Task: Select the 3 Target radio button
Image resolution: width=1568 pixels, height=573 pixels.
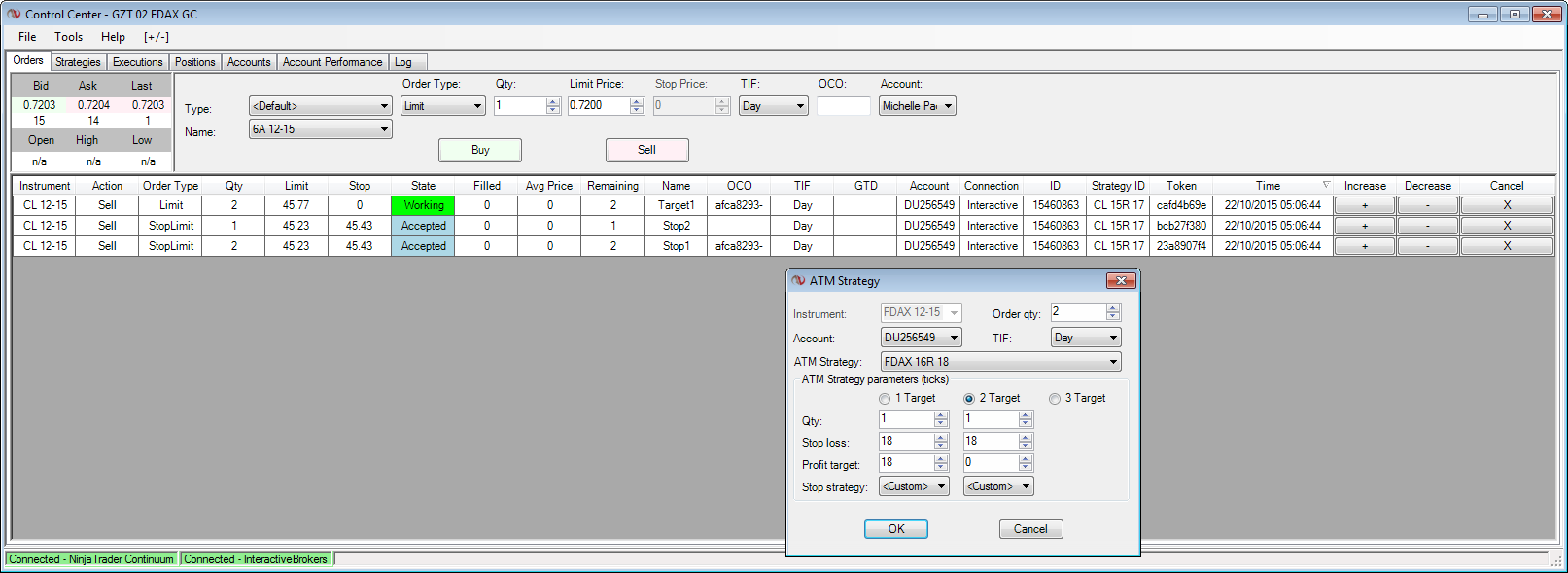Action: tap(1055, 399)
